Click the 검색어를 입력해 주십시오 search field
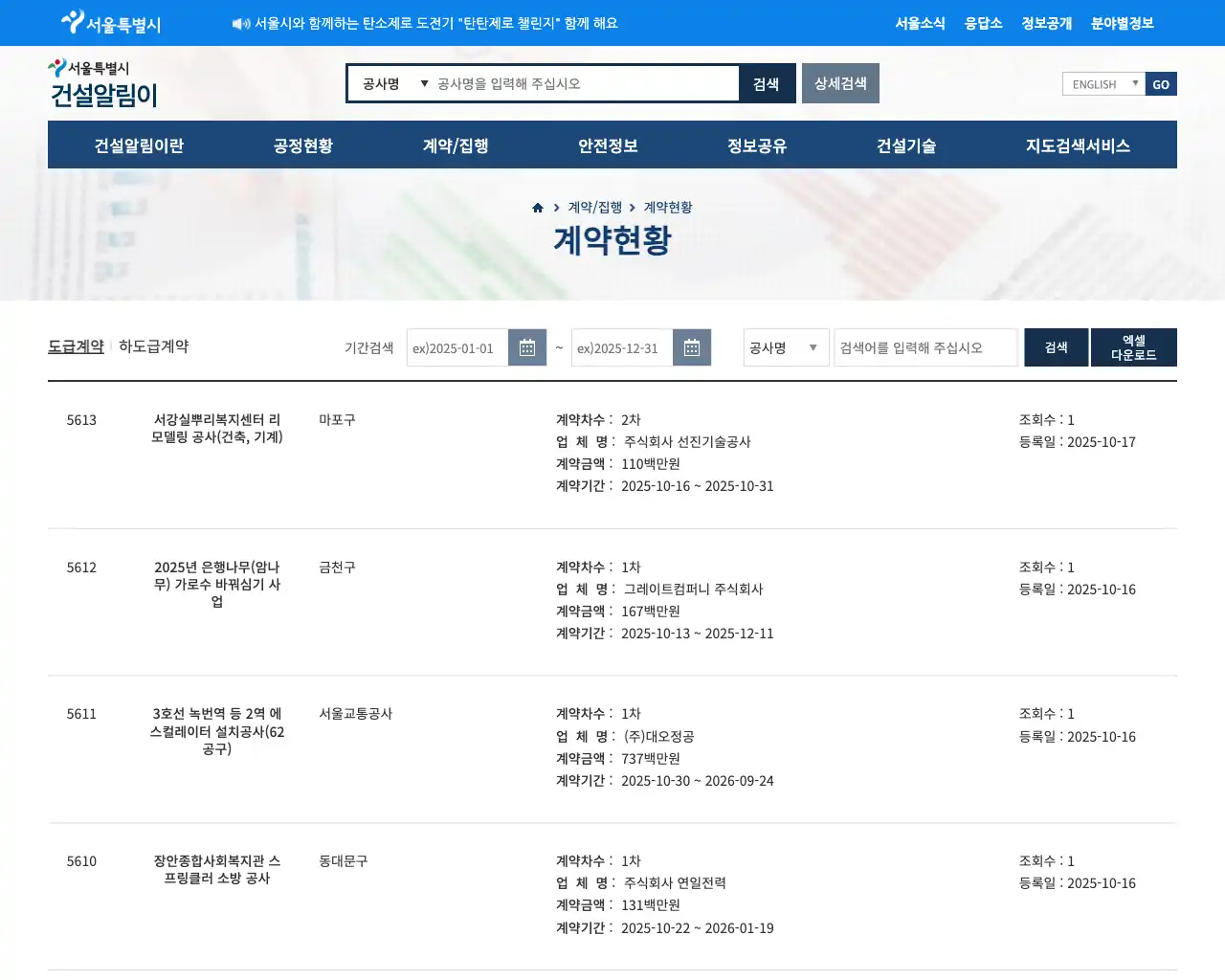This screenshot has width=1225, height=980. point(924,347)
